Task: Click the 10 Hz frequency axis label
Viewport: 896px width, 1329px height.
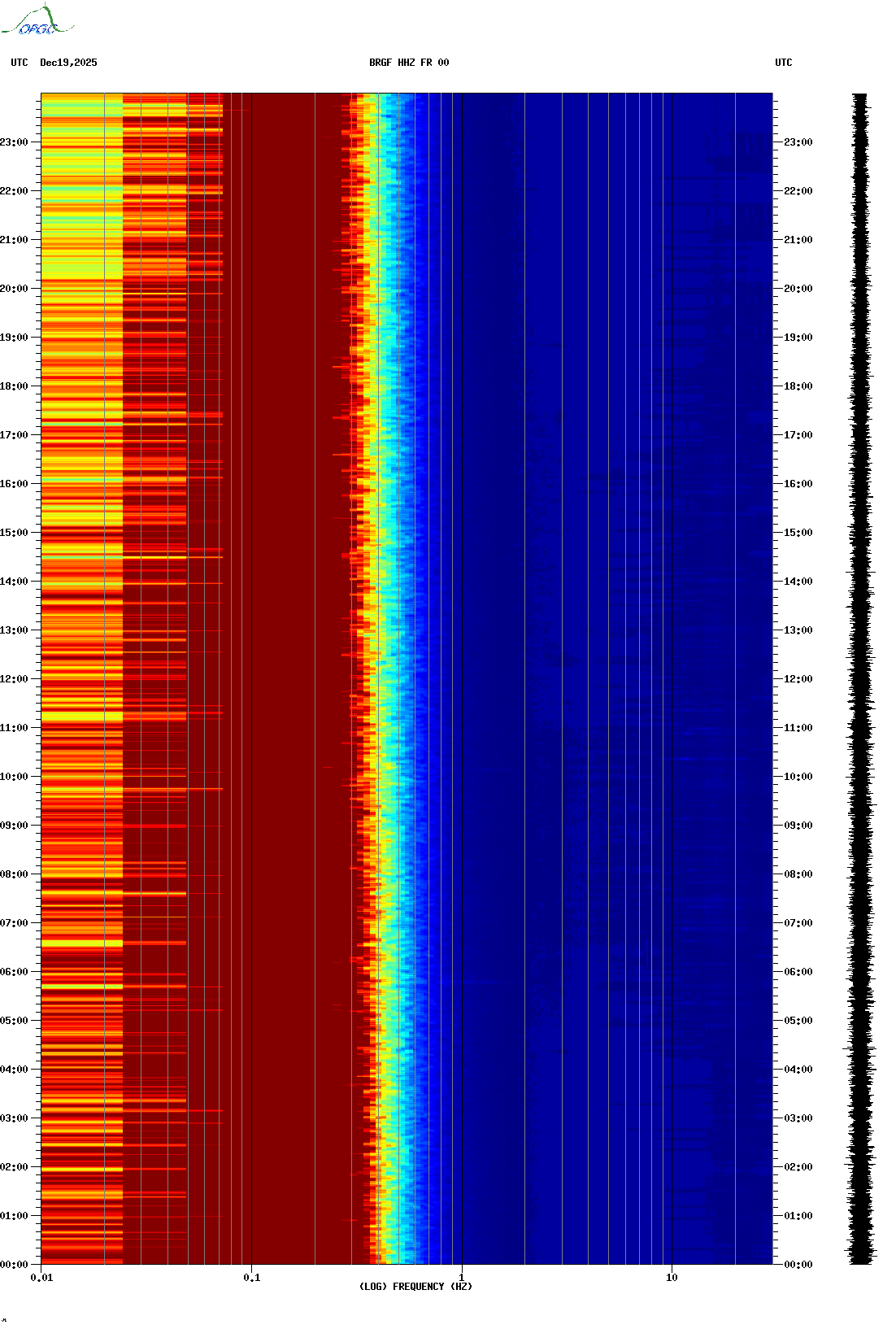Action: click(672, 1278)
